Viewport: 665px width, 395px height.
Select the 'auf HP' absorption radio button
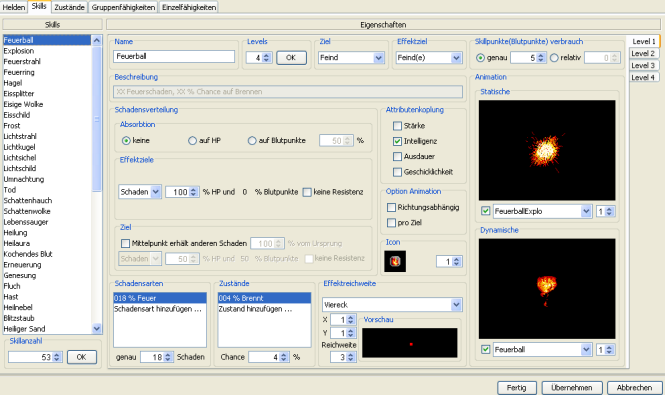click(193, 140)
